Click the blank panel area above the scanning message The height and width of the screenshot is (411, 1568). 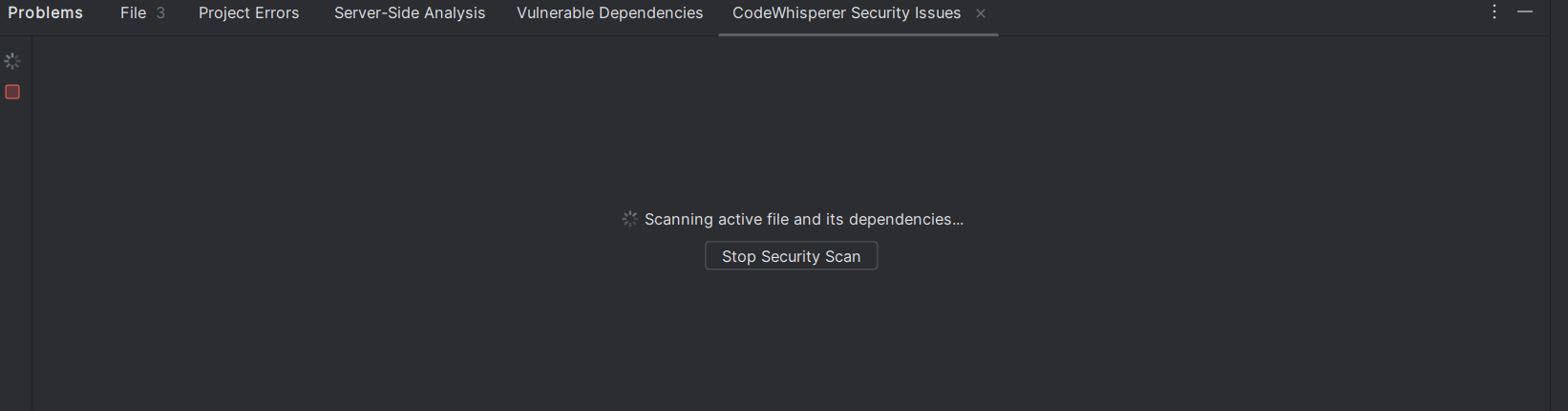pos(791,124)
